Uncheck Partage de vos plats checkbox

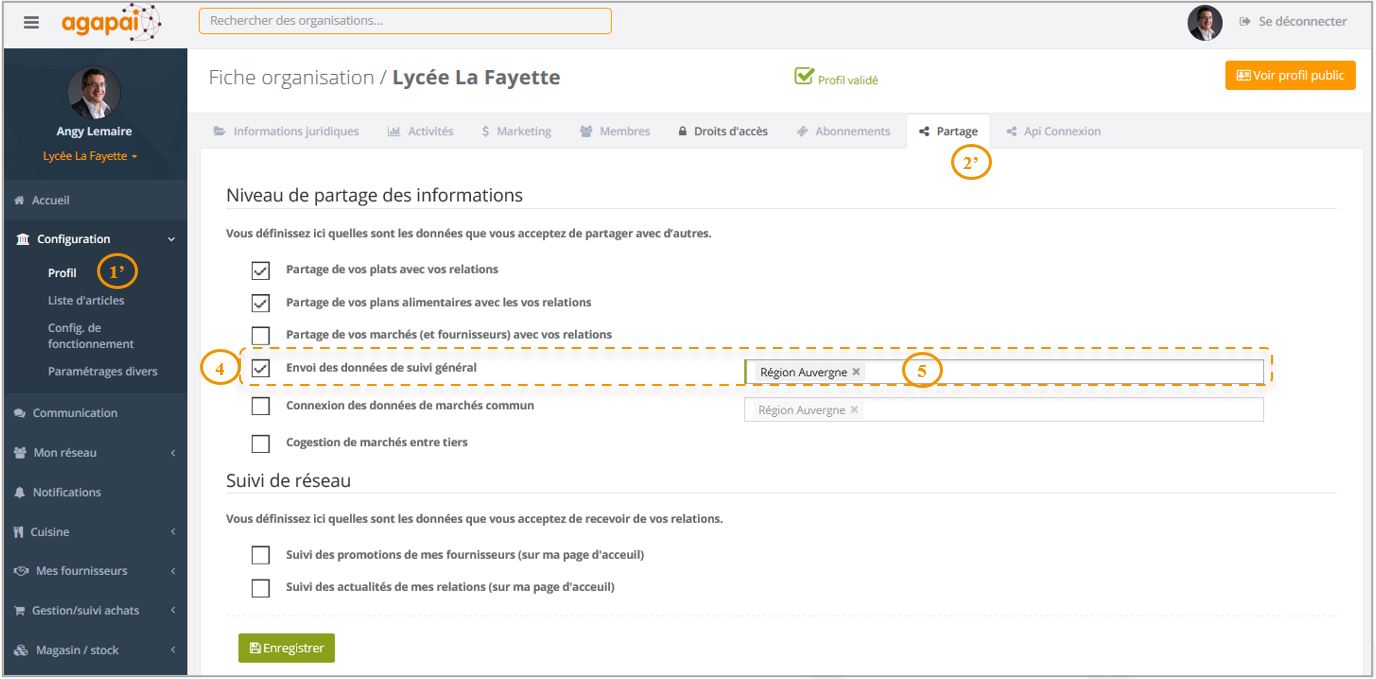(261, 270)
